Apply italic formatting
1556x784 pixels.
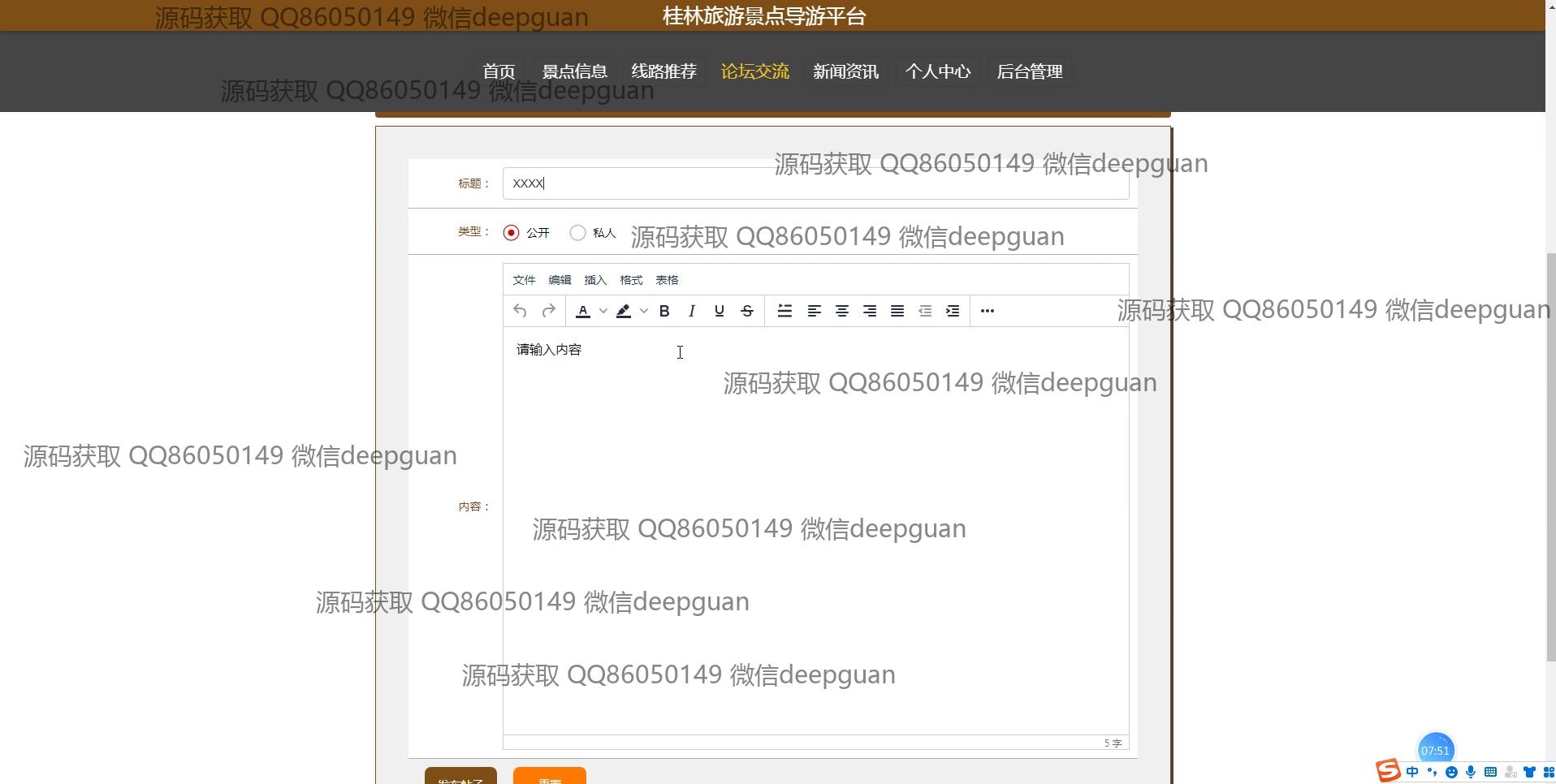coord(692,311)
